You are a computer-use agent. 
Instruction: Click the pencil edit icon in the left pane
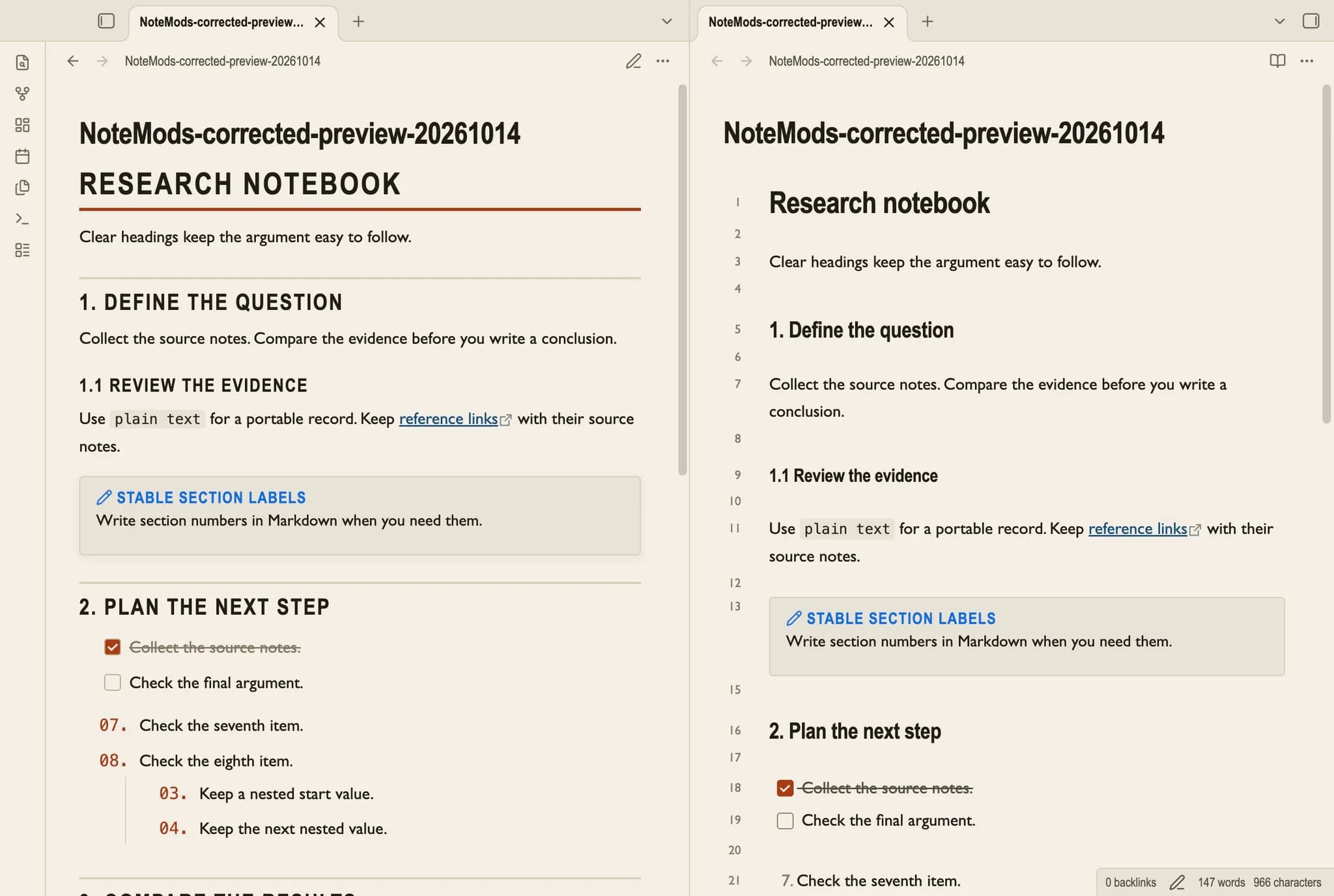pos(633,61)
